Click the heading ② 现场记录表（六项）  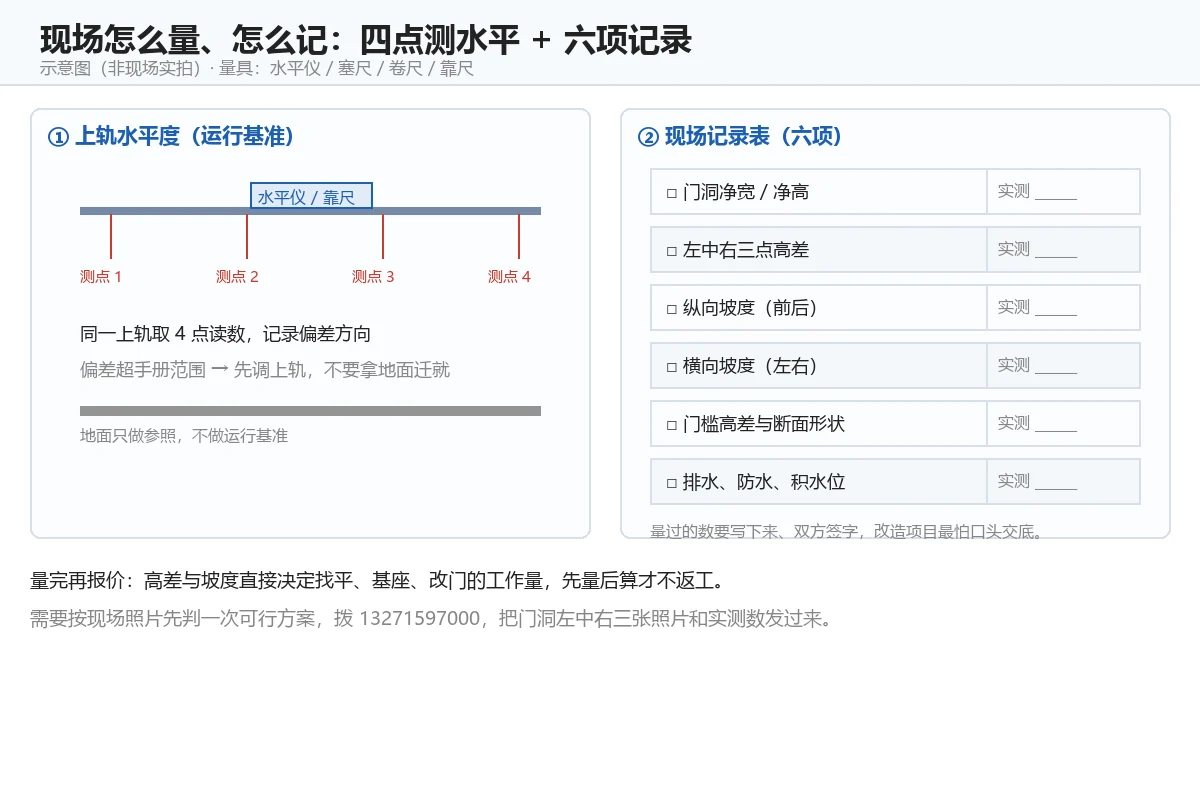click(741, 136)
